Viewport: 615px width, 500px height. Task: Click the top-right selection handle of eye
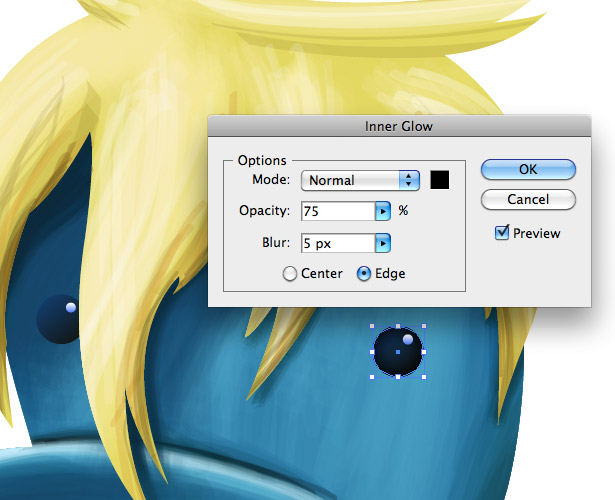click(x=424, y=326)
